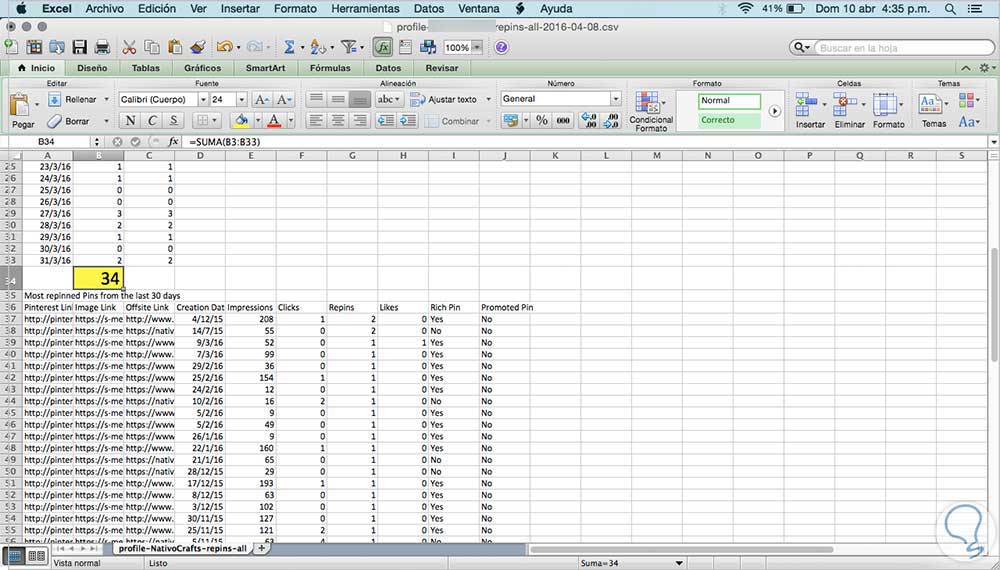Toggle bold N formatting
Image resolution: width=1000 pixels, height=570 pixels.
pos(130,121)
